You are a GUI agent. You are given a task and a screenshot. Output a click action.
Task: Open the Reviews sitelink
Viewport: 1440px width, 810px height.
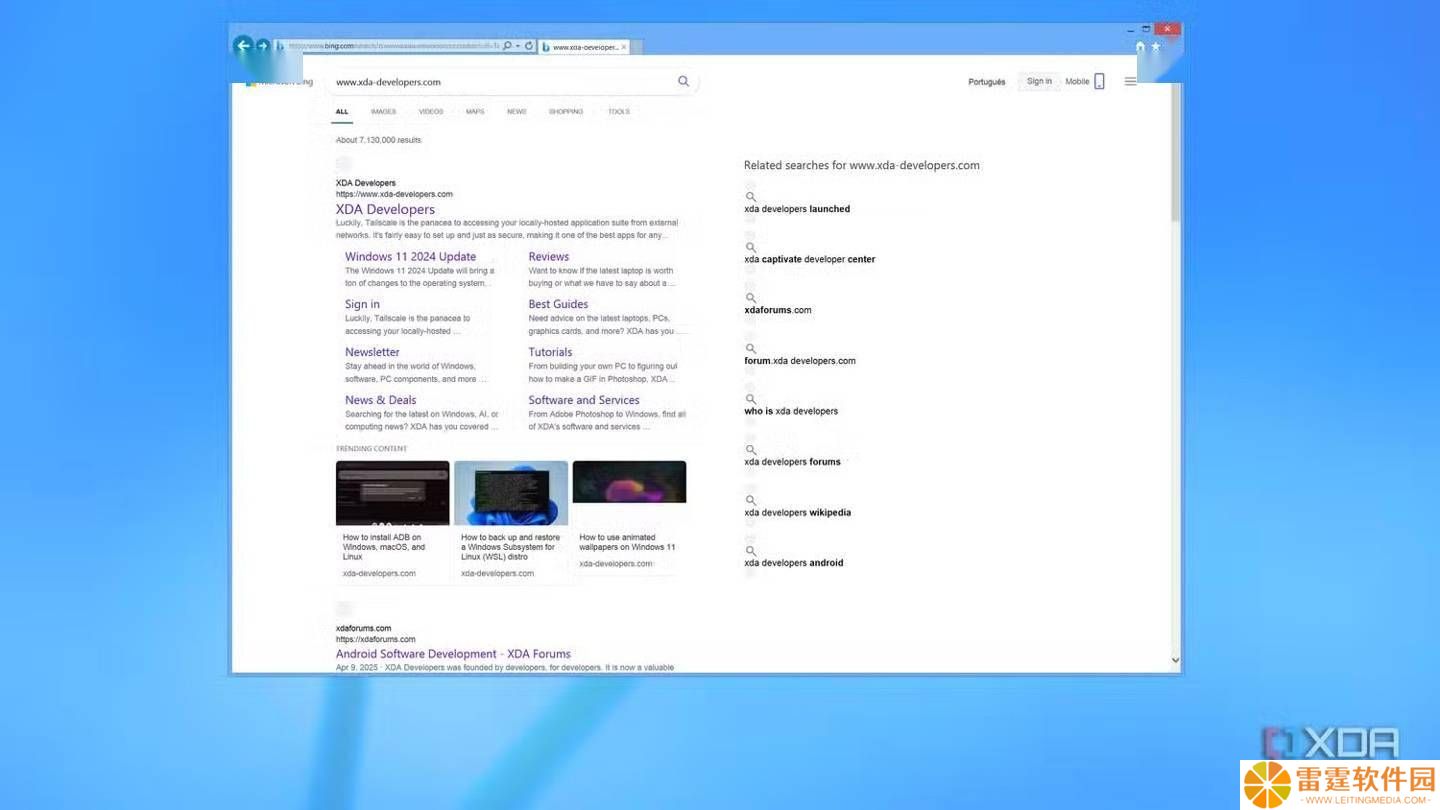point(548,256)
